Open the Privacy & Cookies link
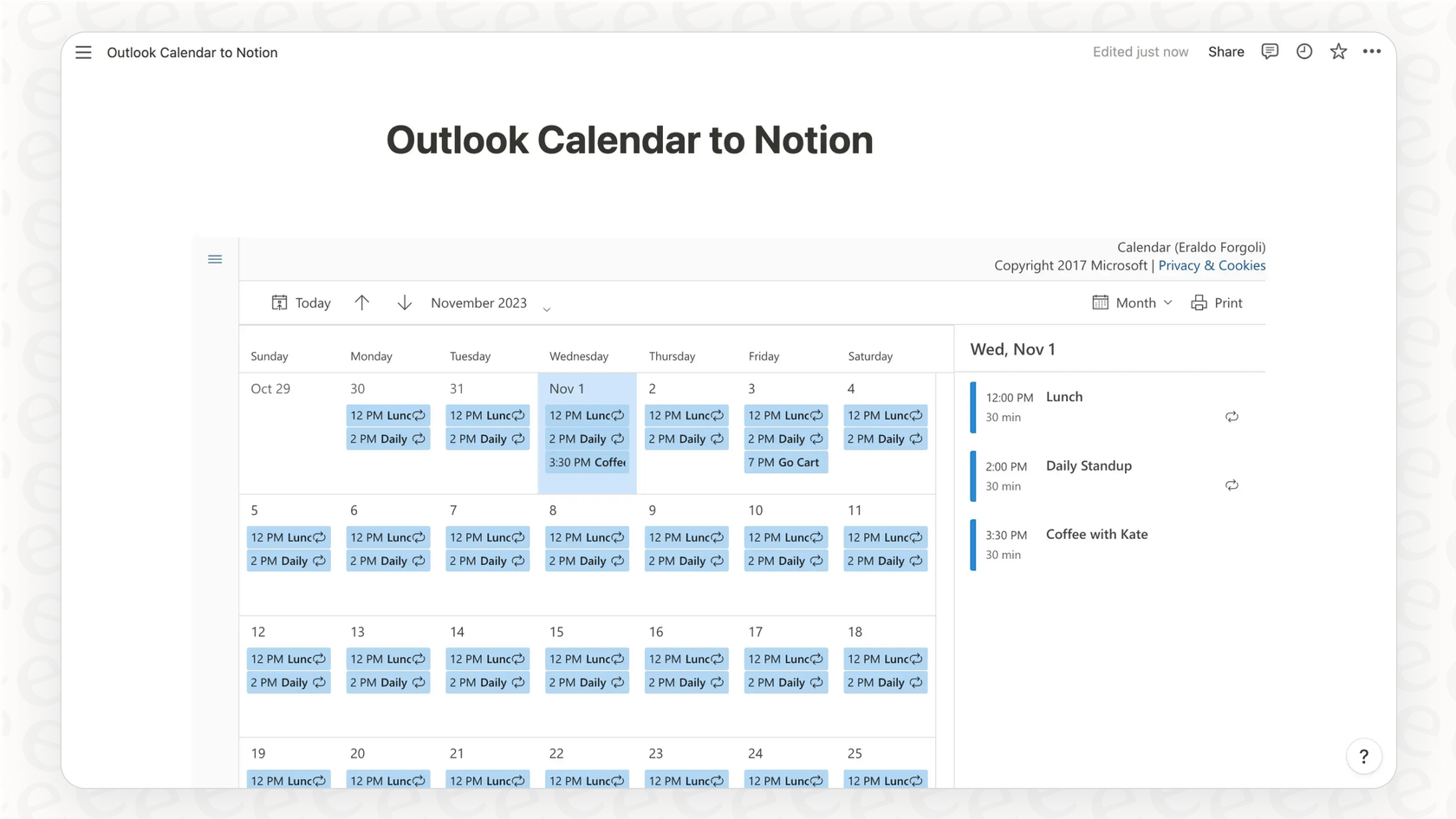The image size is (1456, 819). [1212, 265]
